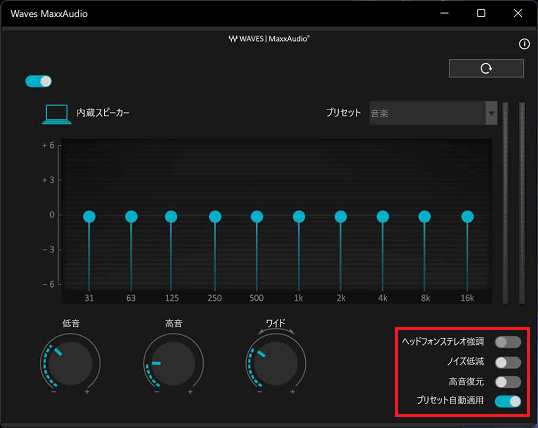
Task: Click the minus sign under bass knob
Action: tap(54, 392)
